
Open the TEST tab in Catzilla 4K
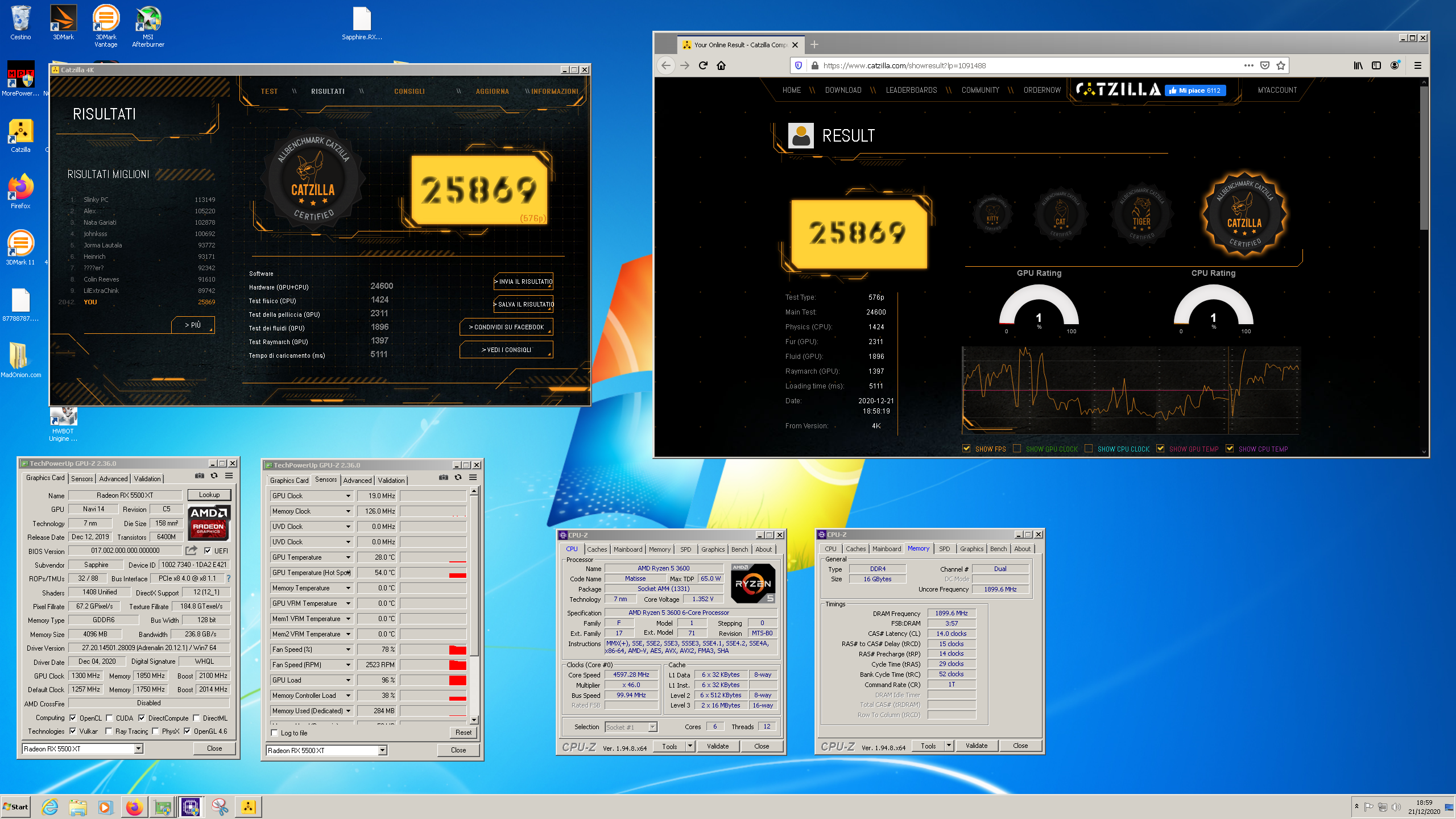pyautogui.click(x=269, y=91)
